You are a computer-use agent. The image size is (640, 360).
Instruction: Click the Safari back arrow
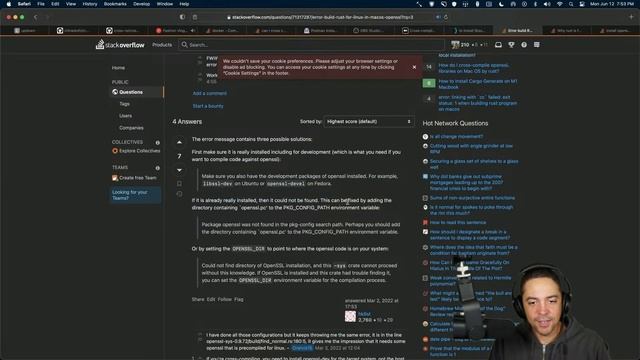tap(36, 17)
